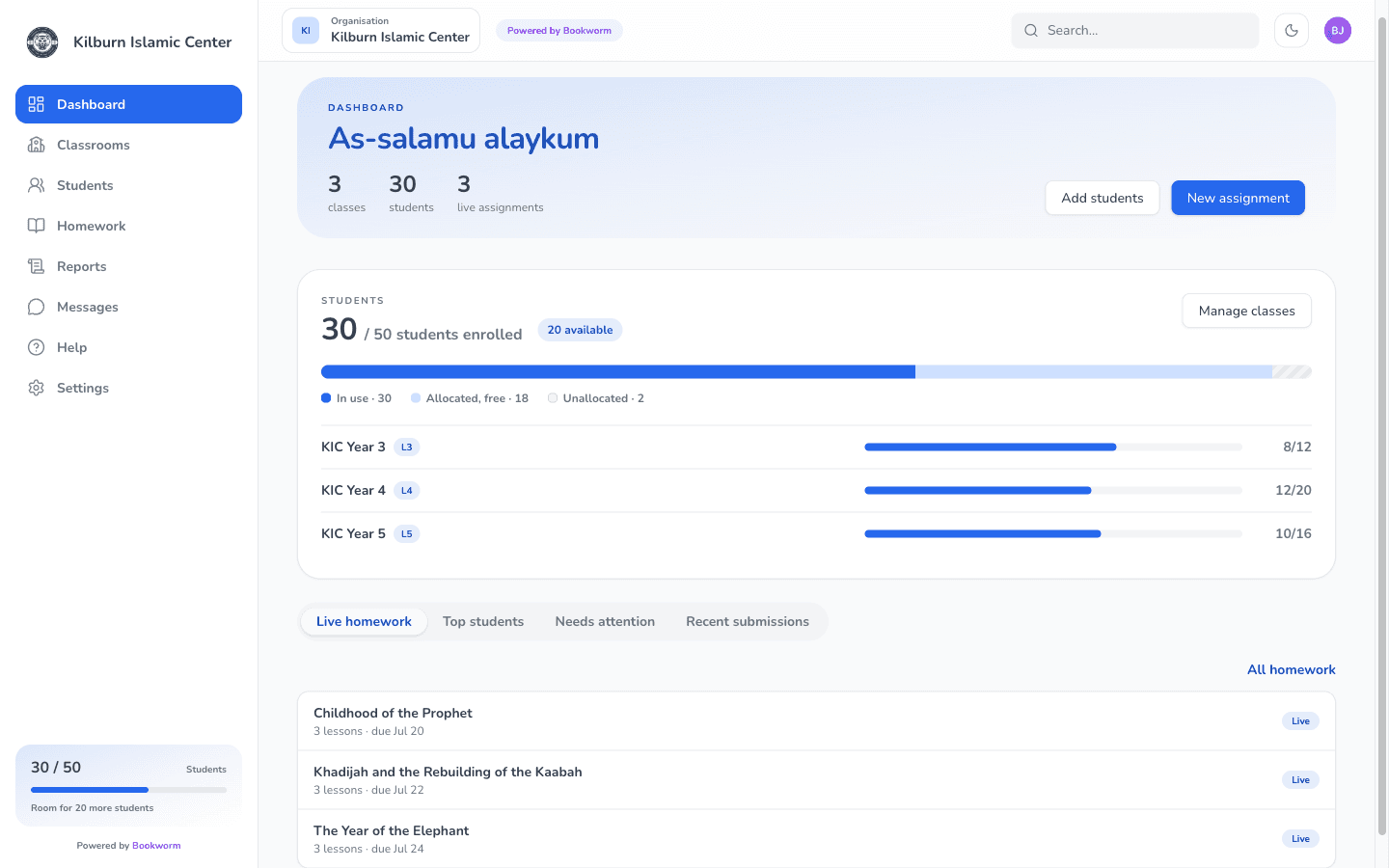
Task: Toggle dark mode with the moon icon
Action: (1292, 31)
